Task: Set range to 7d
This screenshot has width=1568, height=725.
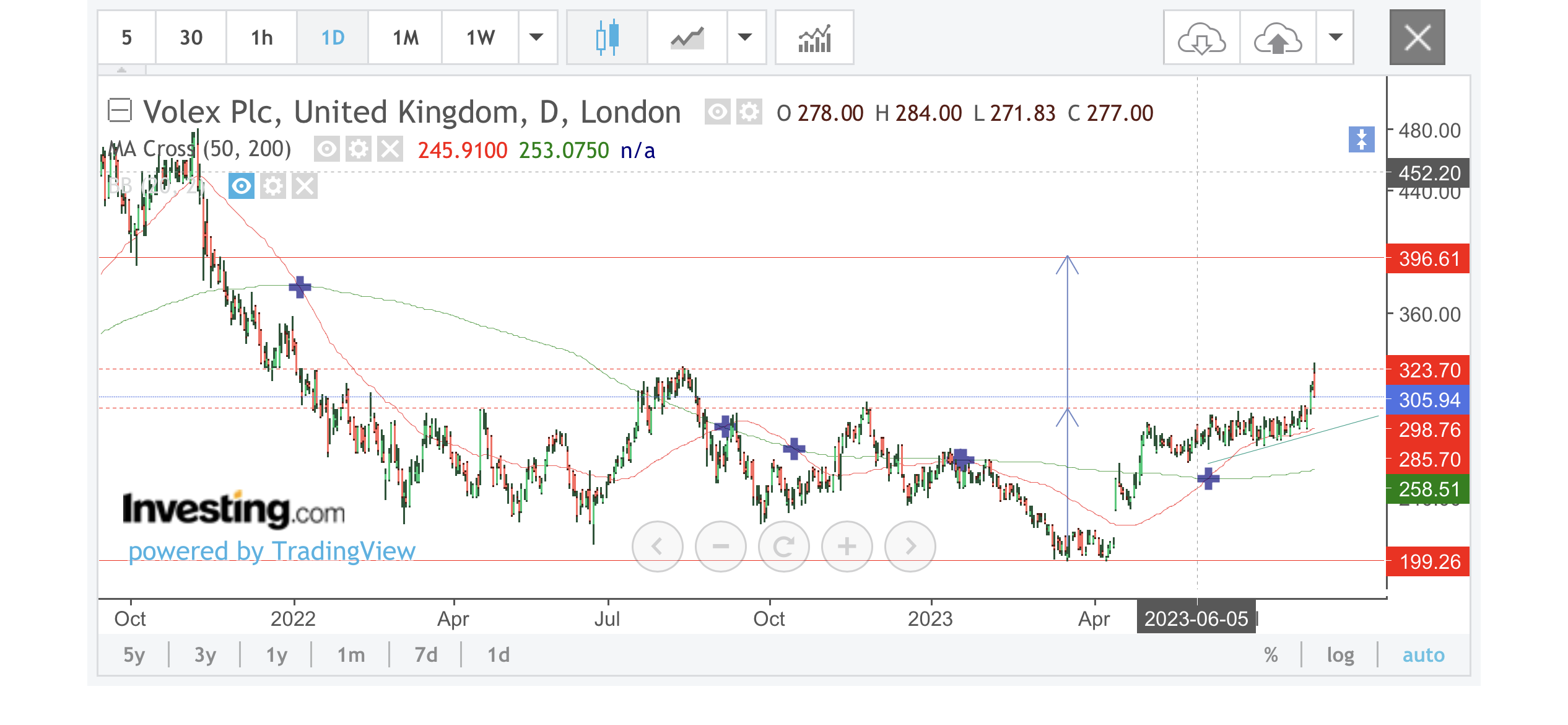Action: click(x=426, y=654)
